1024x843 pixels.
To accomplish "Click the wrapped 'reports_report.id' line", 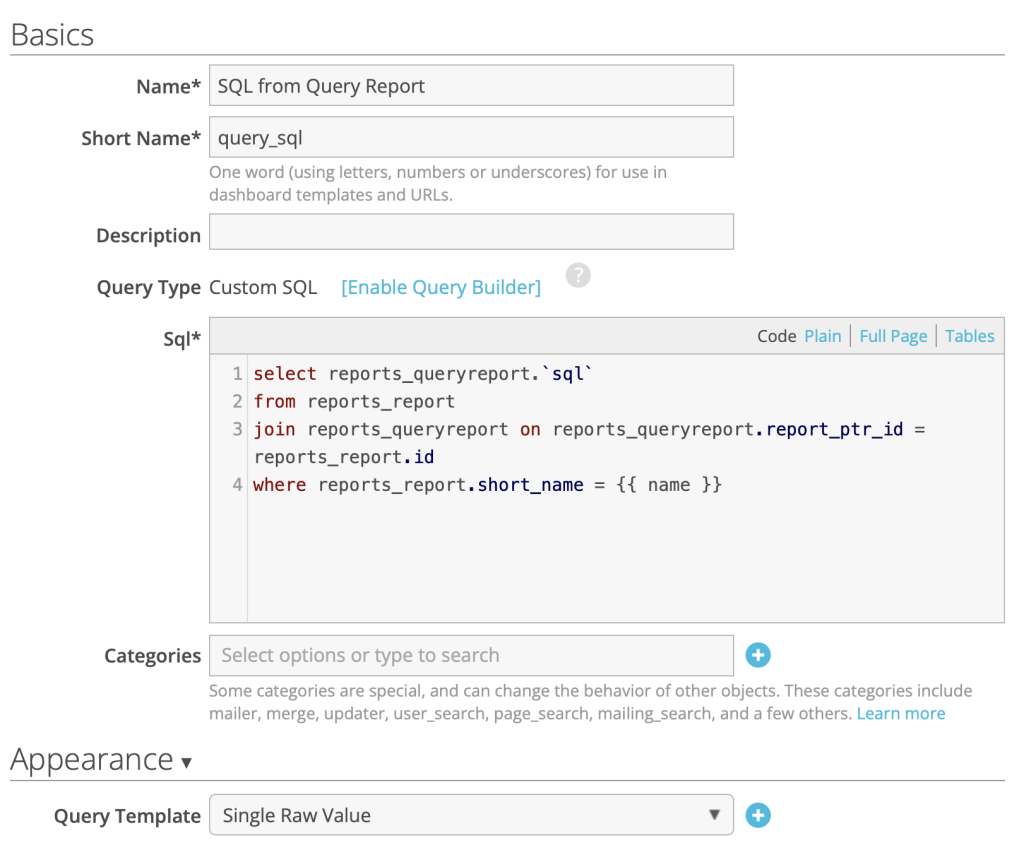I will click(344, 457).
